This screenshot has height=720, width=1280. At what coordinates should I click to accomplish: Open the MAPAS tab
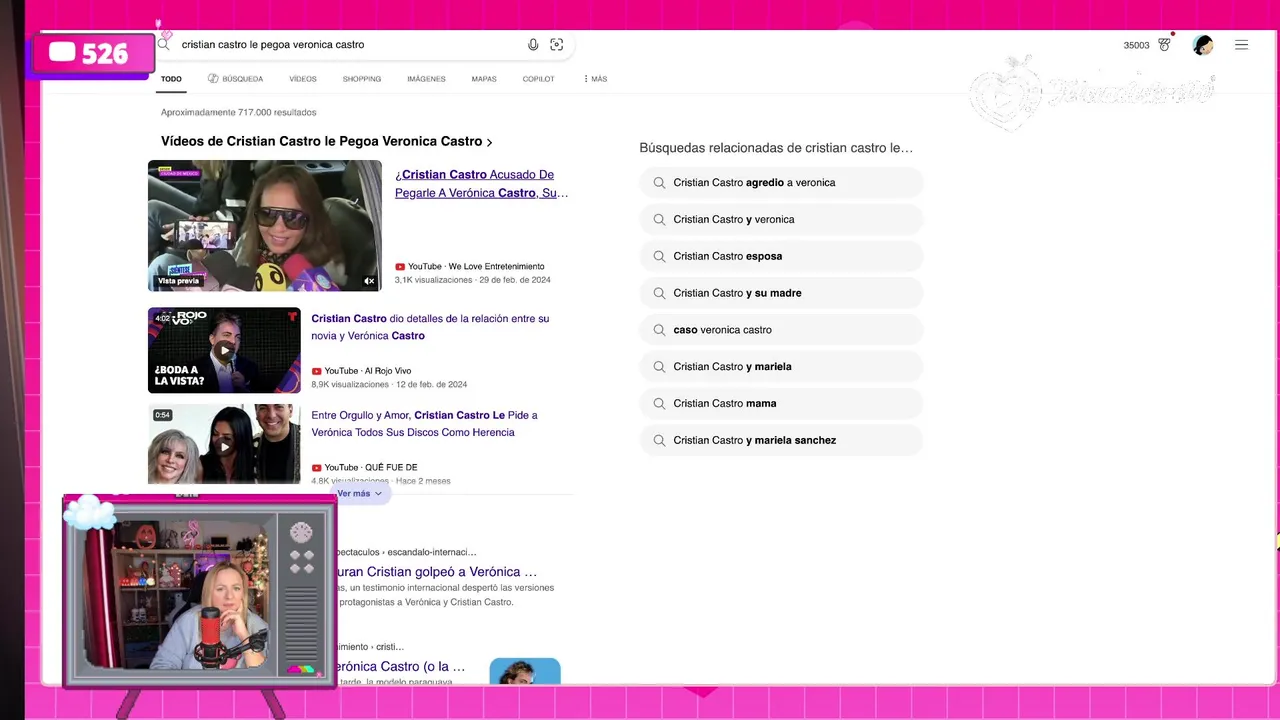click(484, 79)
